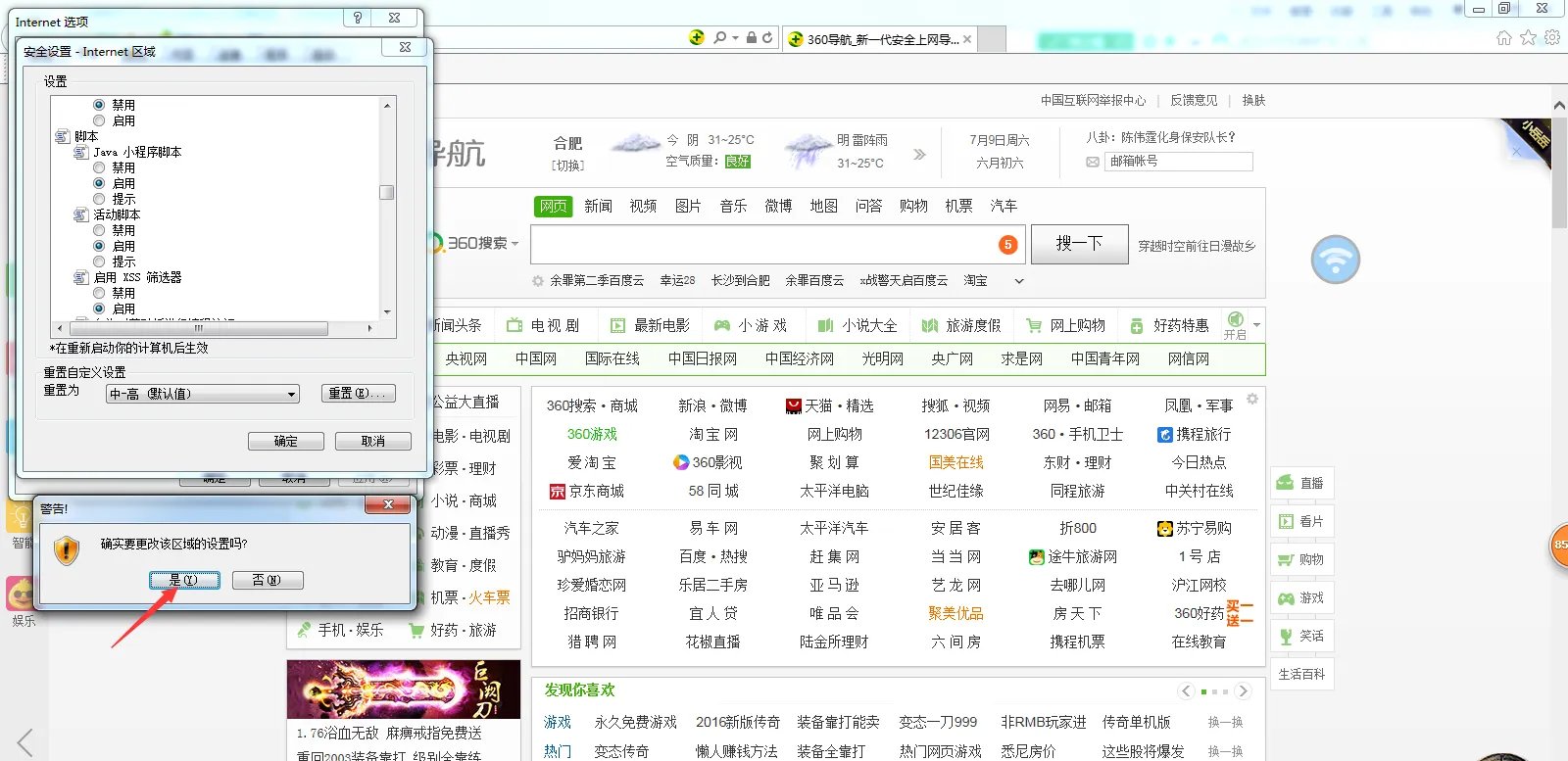
Task: Open the 360搜索 engine dropdown
Action: point(514,243)
